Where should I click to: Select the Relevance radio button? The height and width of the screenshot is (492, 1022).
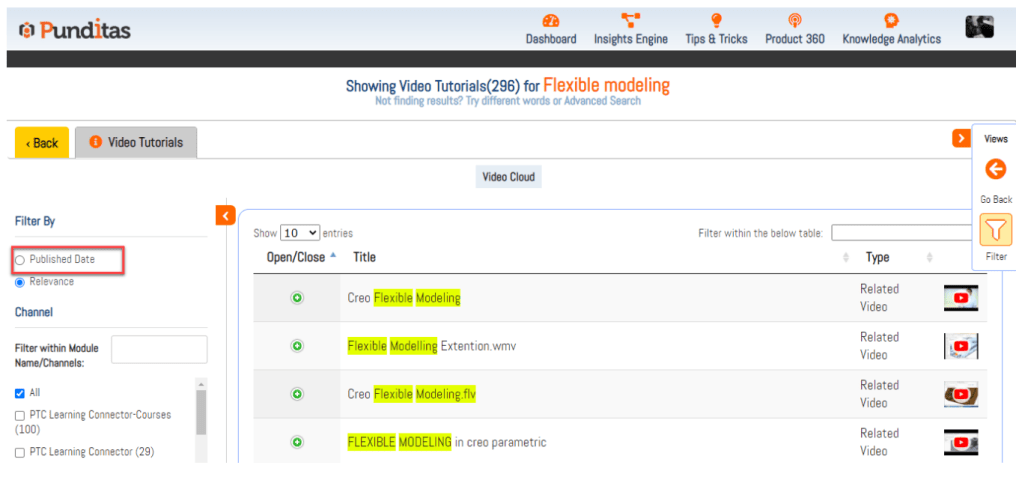pos(21,282)
